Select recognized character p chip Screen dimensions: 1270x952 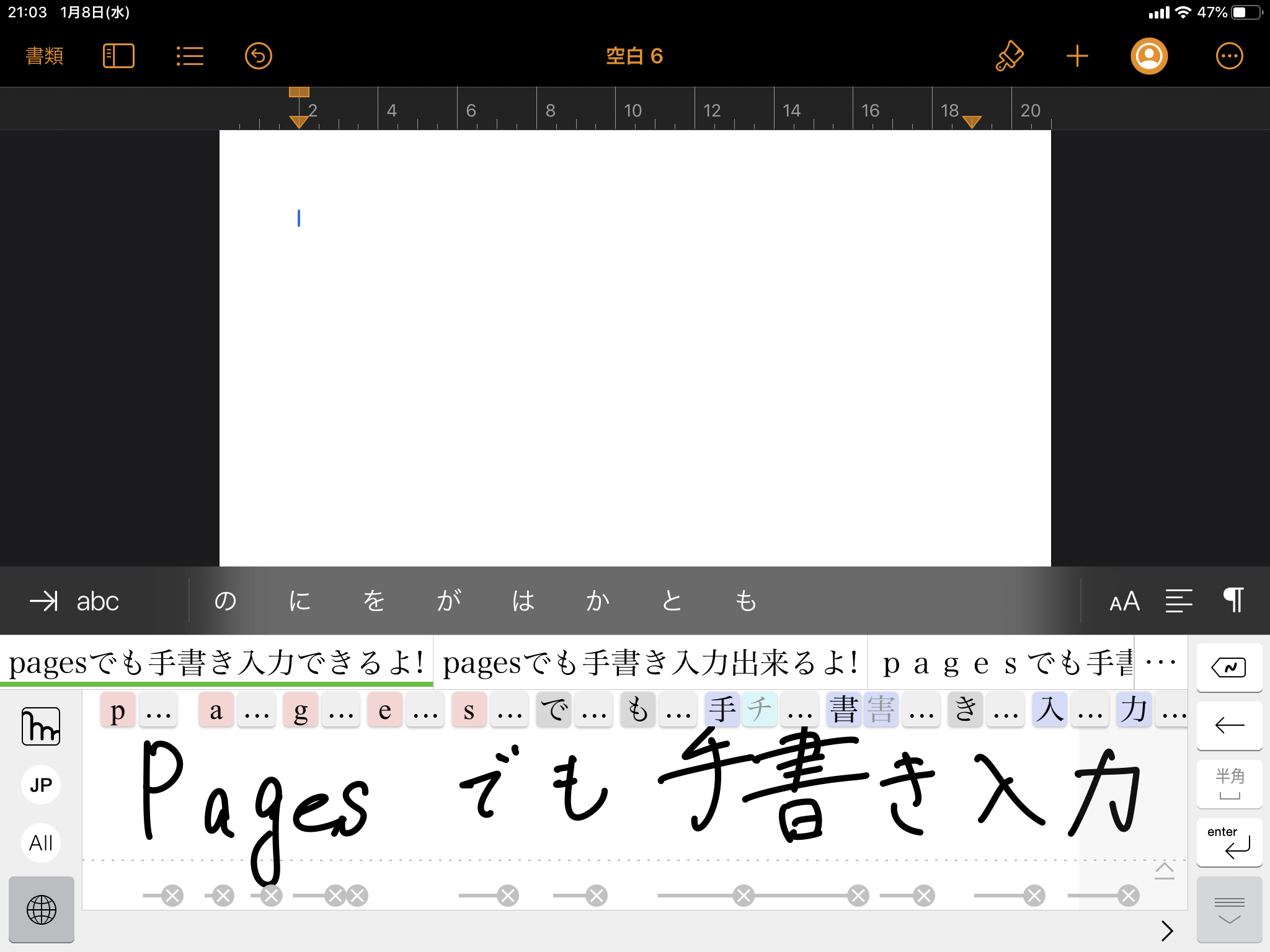pos(118,710)
